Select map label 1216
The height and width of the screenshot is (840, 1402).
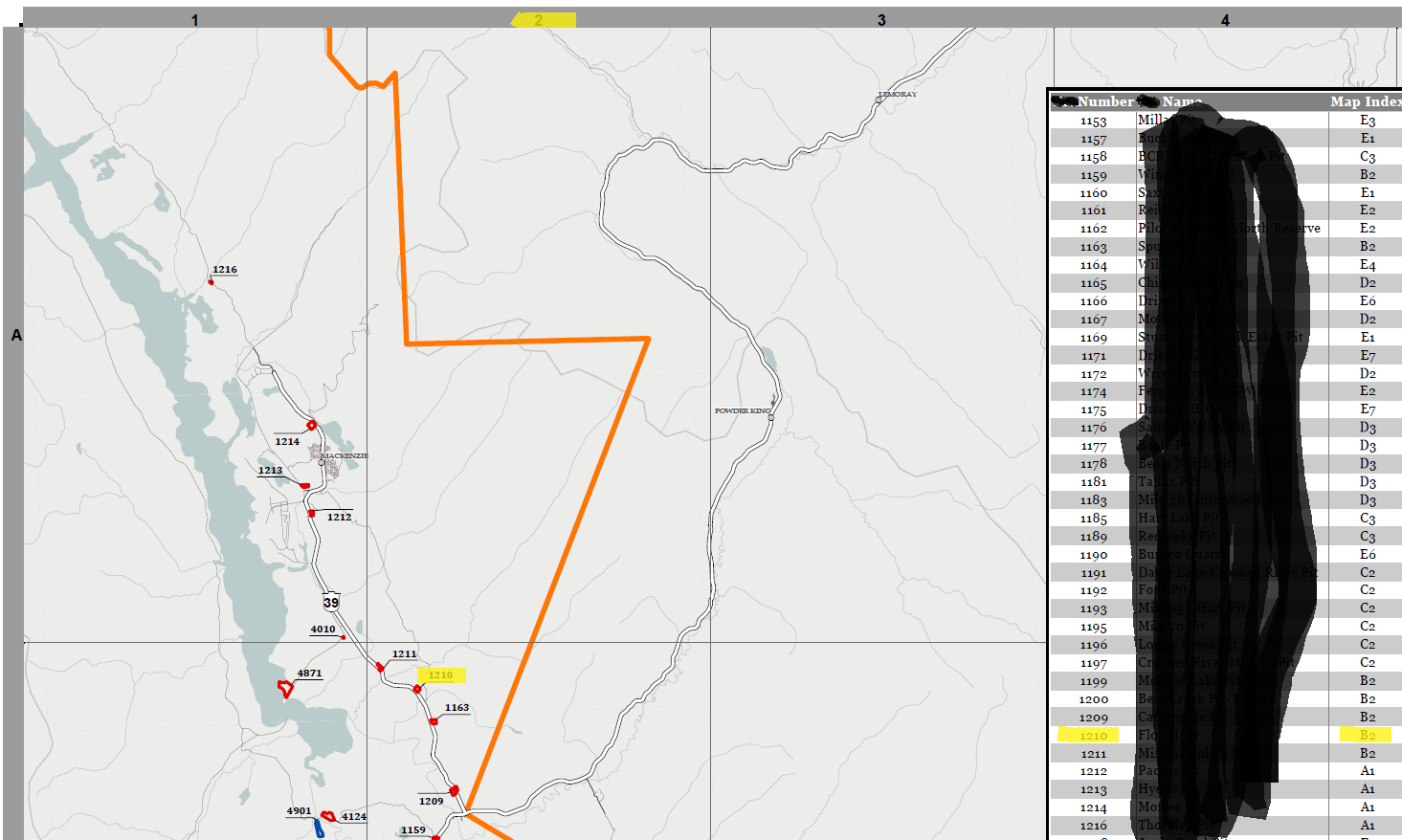[x=225, y=270]
